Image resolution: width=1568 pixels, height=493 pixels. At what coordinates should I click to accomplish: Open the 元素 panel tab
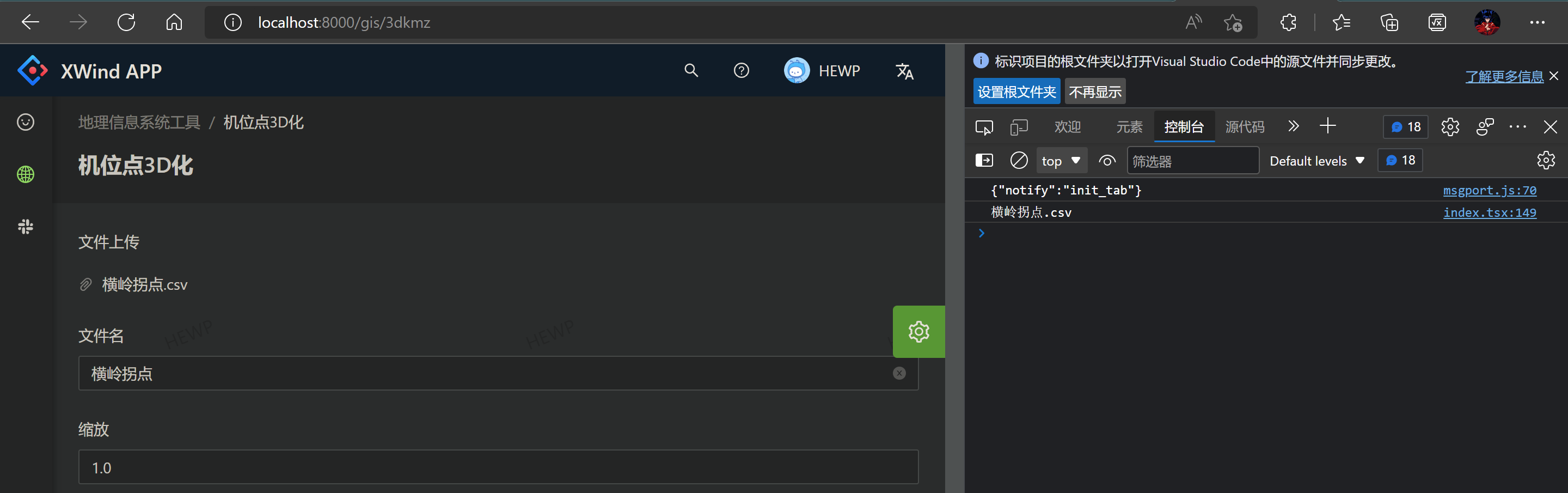coord(1129,127)
